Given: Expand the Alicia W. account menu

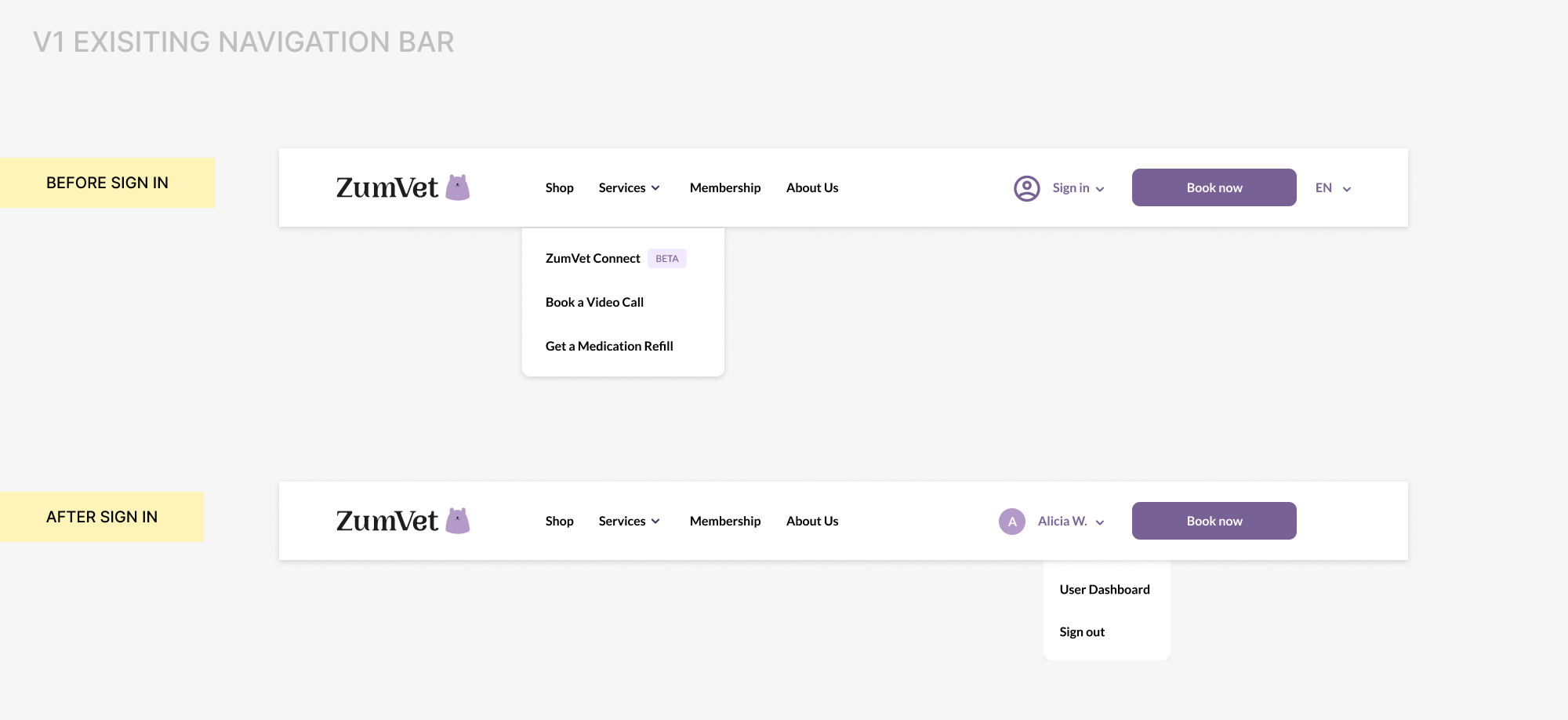Looking at the screenshot, I should [1070, 522].
